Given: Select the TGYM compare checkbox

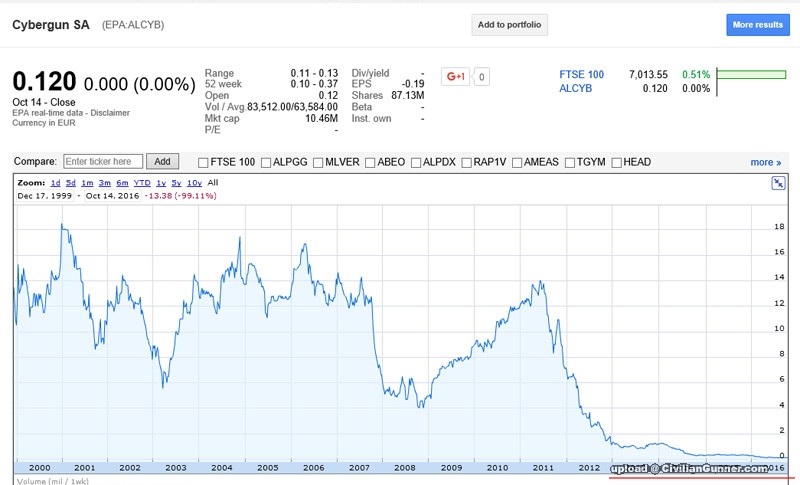Looking at the screenshot, I should click(x=571, y=162).
